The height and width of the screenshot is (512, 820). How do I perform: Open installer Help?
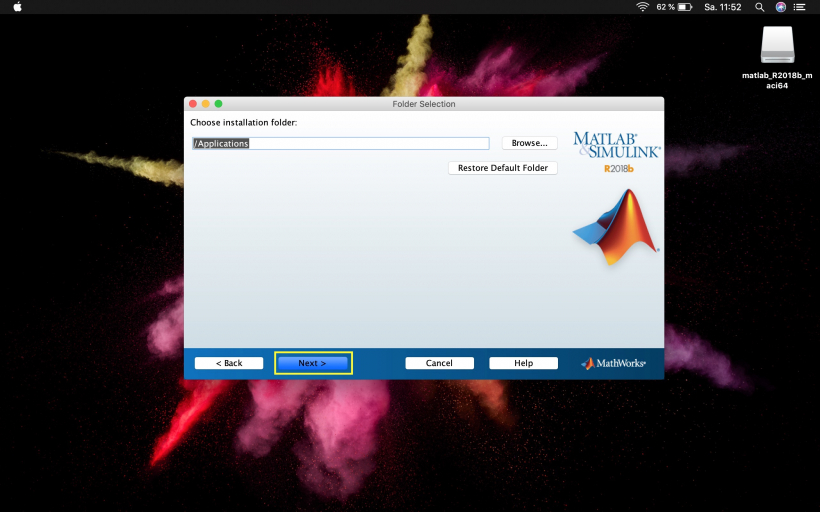[523, 363]
